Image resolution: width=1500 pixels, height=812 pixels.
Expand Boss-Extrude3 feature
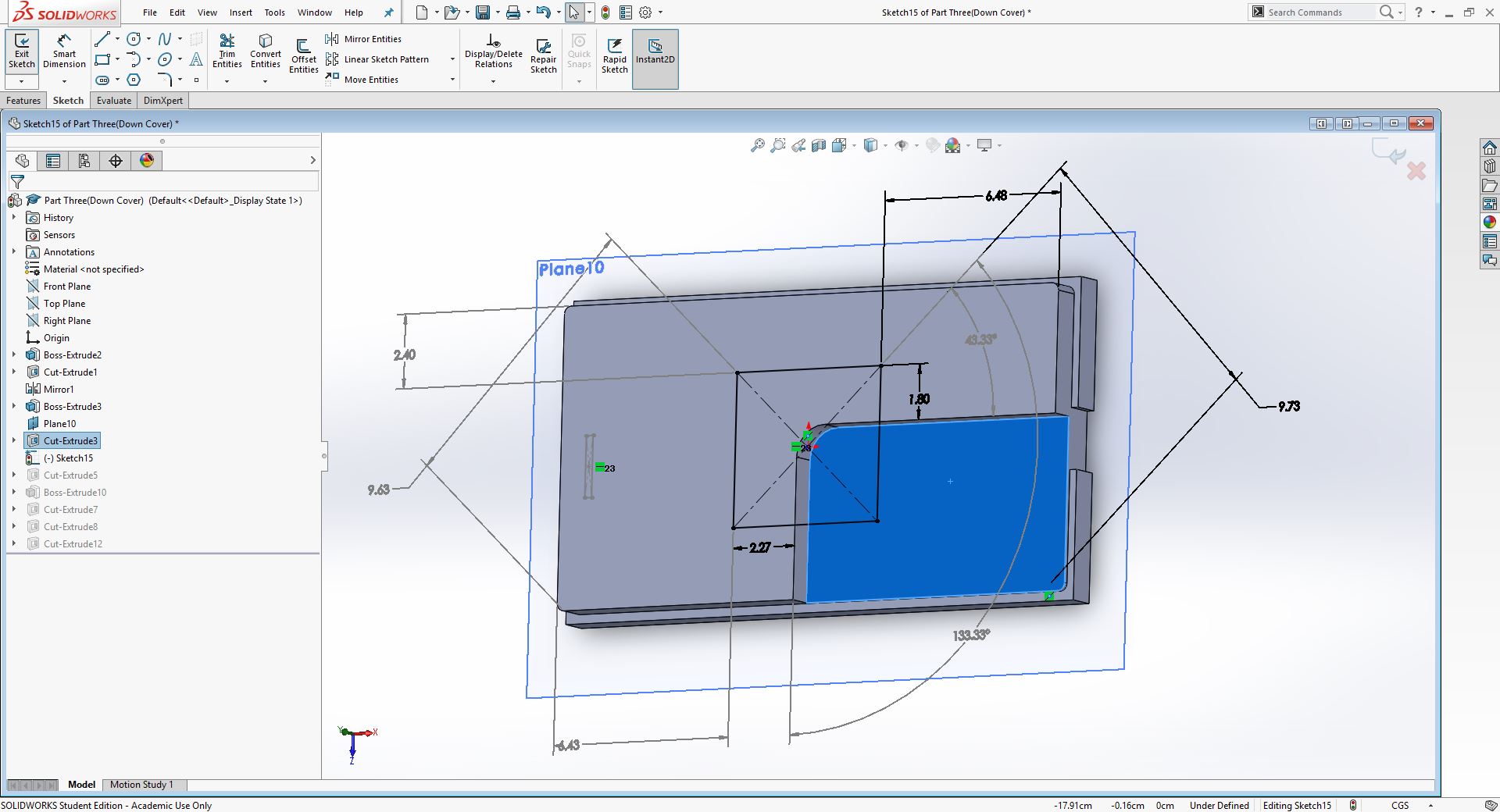click(14, 407)
